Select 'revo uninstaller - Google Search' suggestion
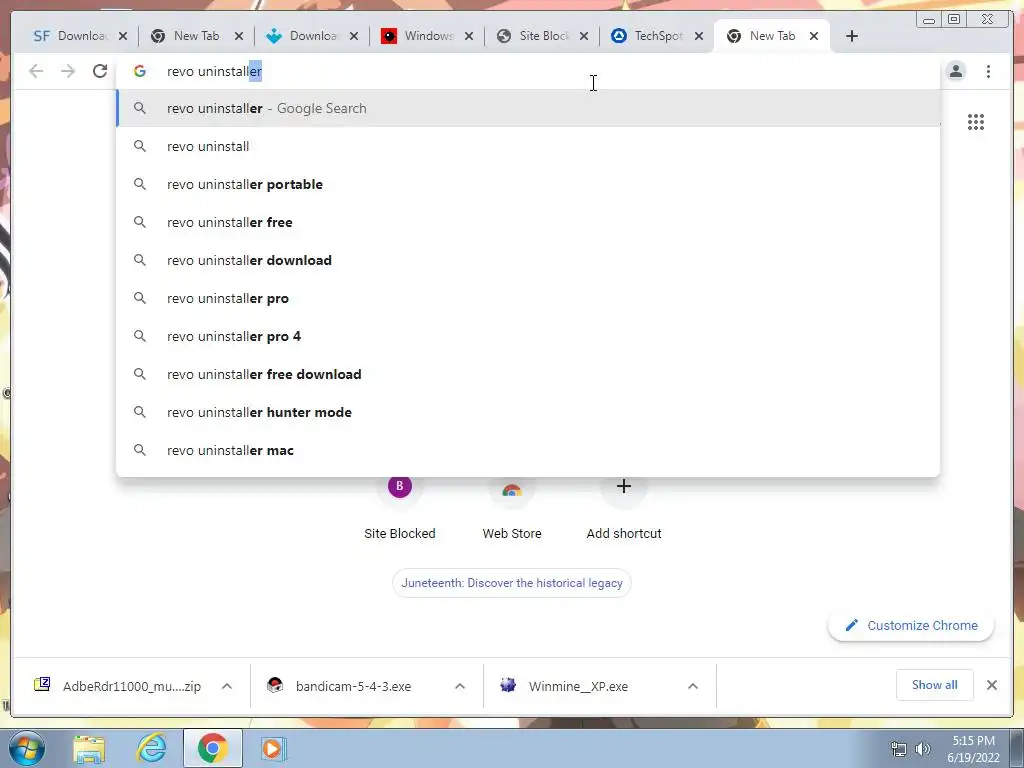 click(528, 108)
